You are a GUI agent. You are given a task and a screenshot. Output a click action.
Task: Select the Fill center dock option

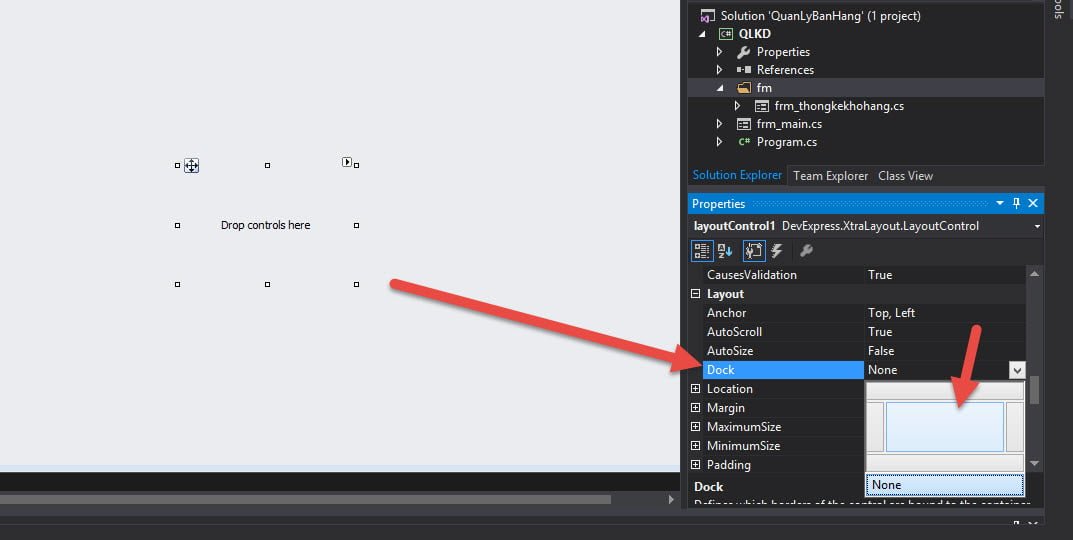pos(944,427)
